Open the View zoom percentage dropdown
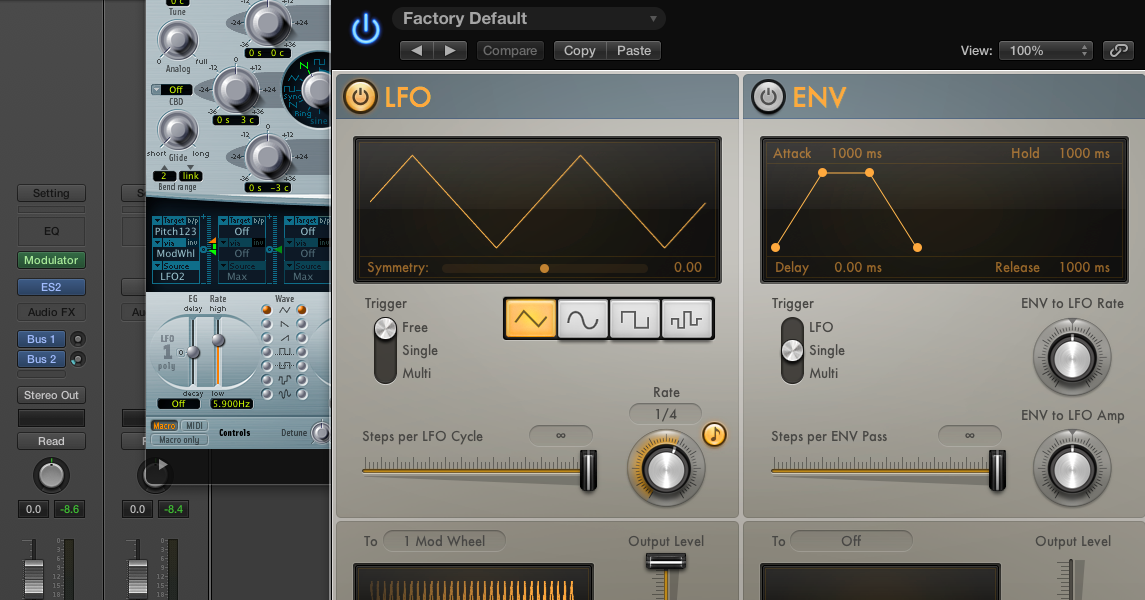This screenshot has width=1145, height=600. 1042,49
